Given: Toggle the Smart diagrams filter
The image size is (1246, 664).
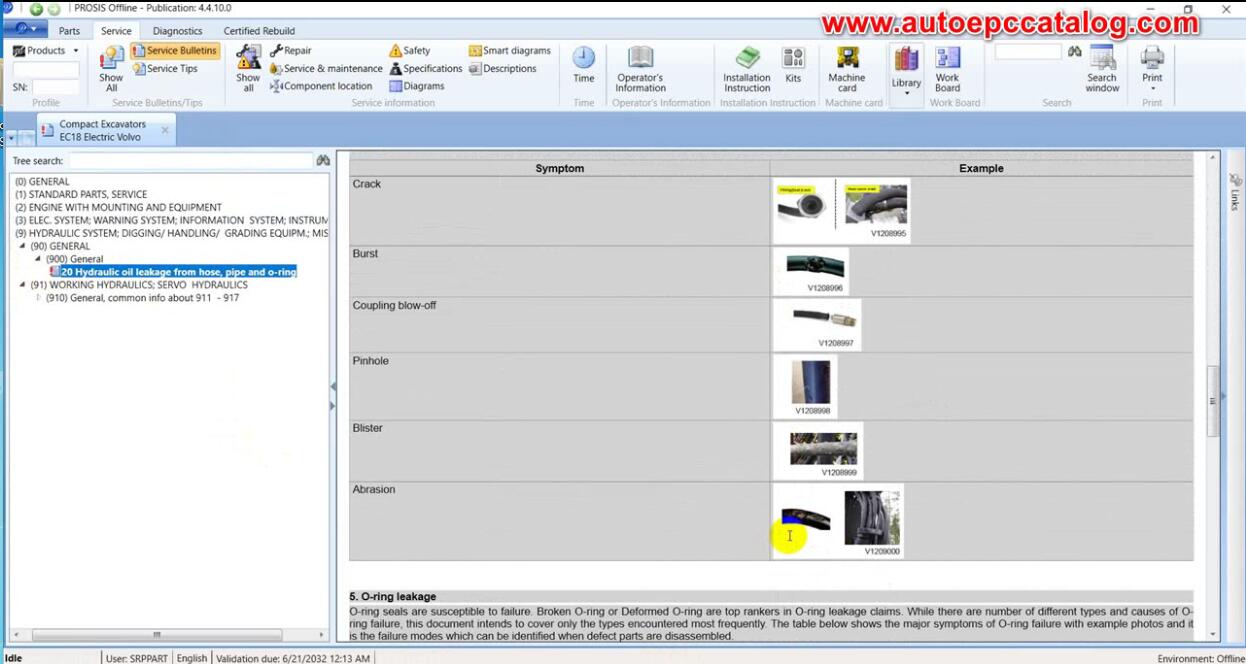Looking at the screenshot, I should 509,51.
